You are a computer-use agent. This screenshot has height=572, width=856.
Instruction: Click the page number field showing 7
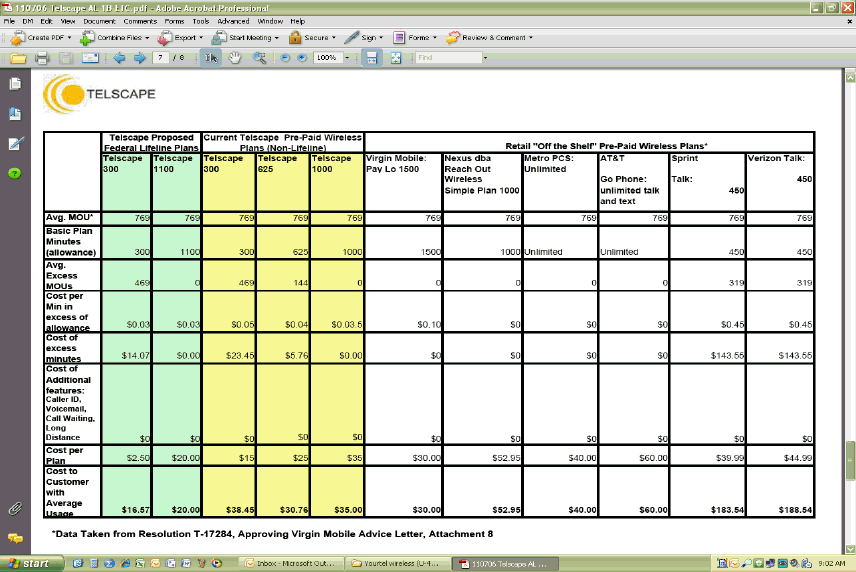coord(160,57)
